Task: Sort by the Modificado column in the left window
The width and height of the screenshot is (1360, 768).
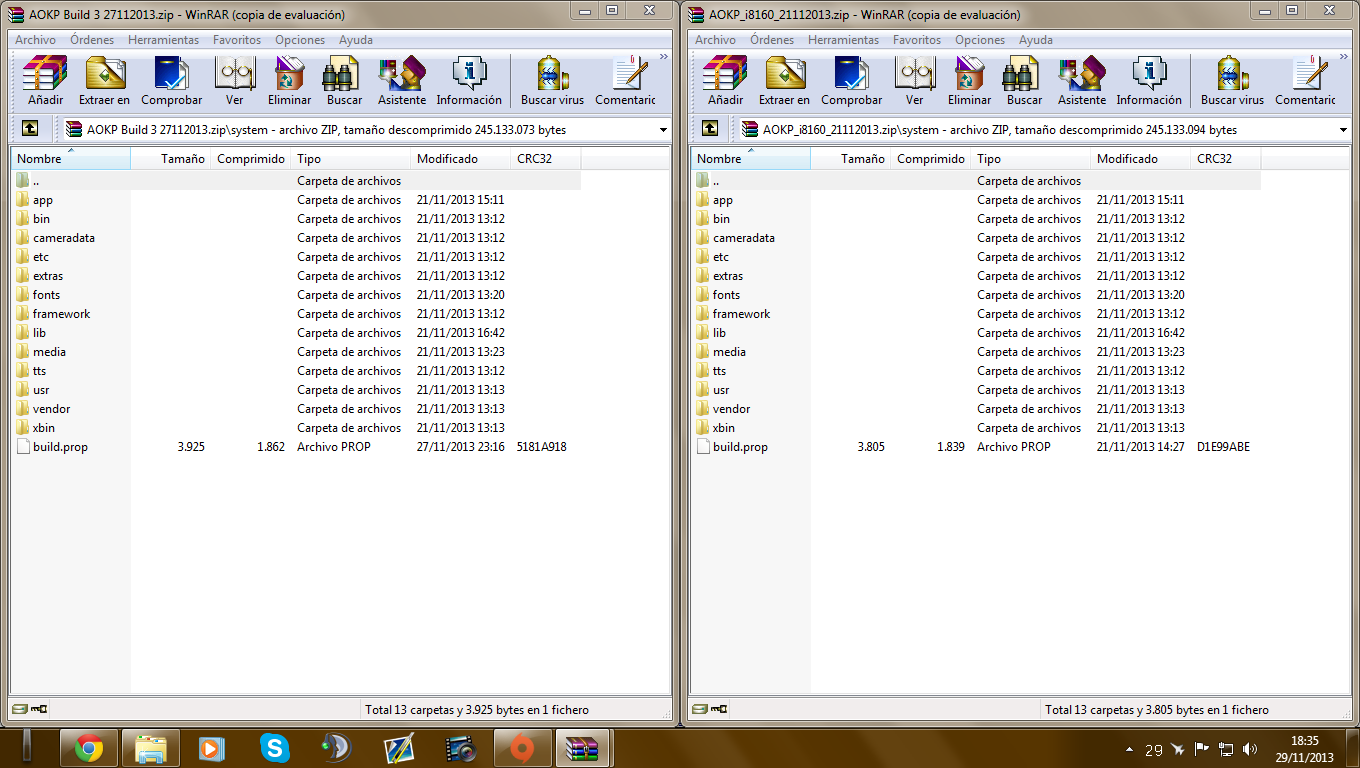Action: 461,159
